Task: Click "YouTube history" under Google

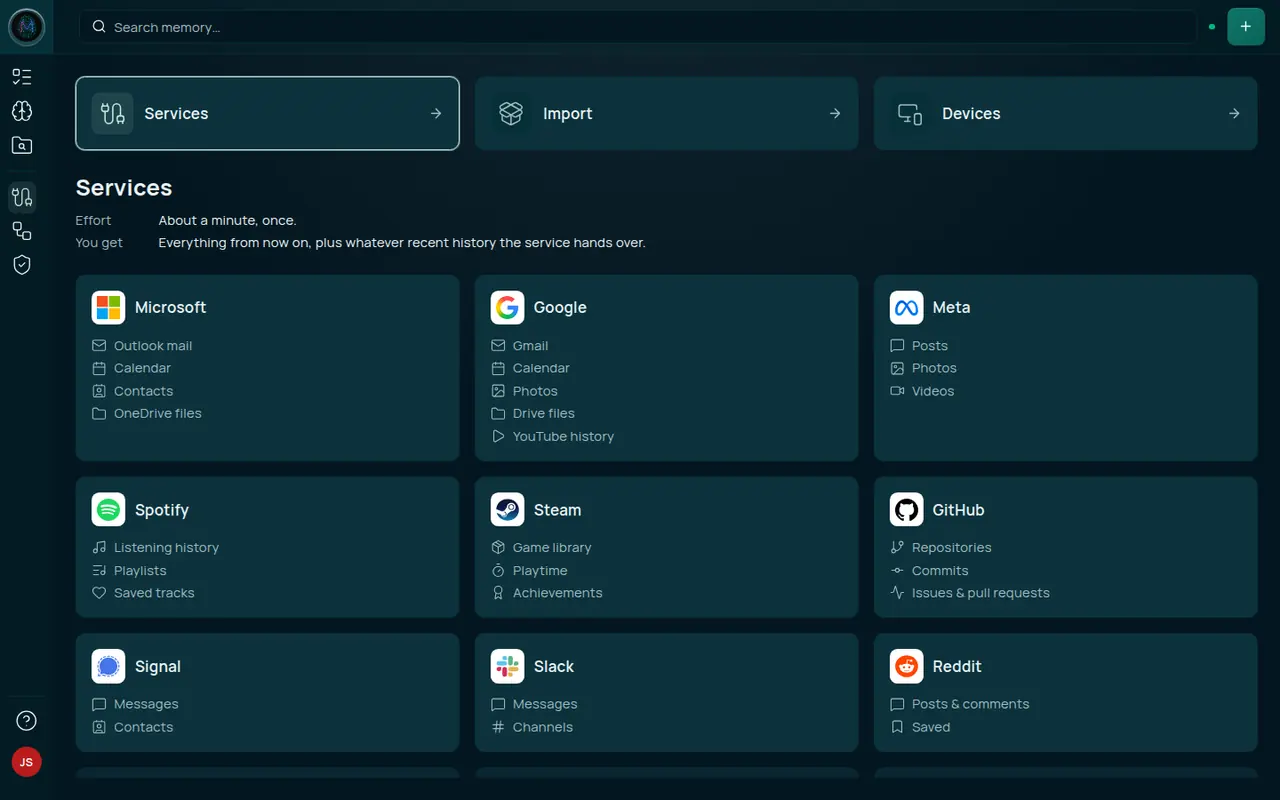Action: [563, 437]
